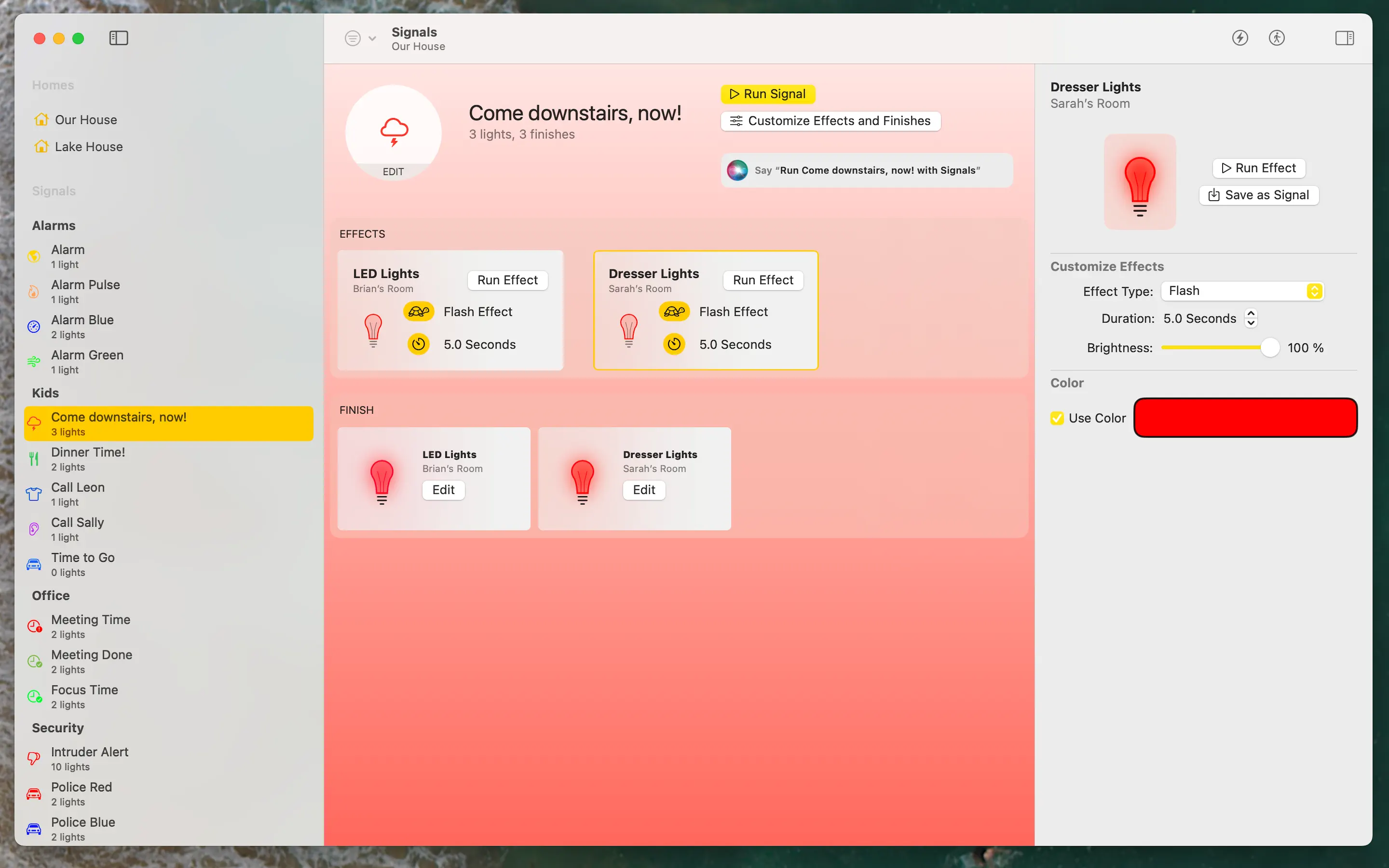Toggle the left sidebar panel icon
Screen dimensions: 1389x868
click(118, 38)
